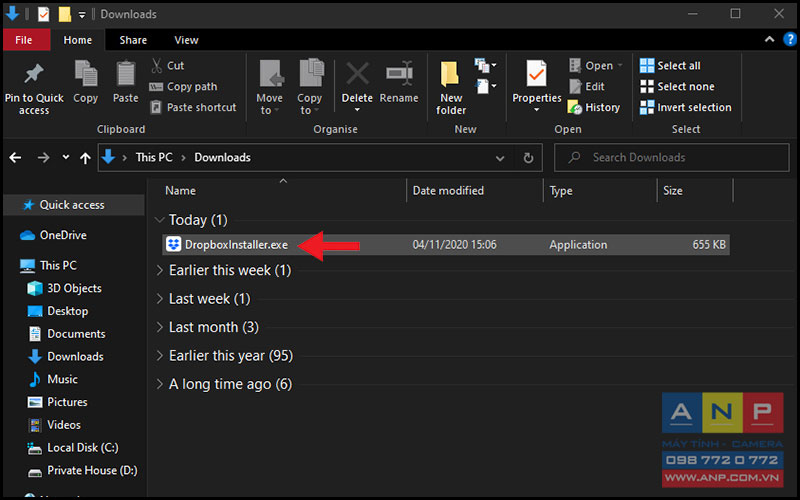Select Quick access in navigation pane
The height and width of the screenshot is (500, 800).
click(x=72, y=205)
